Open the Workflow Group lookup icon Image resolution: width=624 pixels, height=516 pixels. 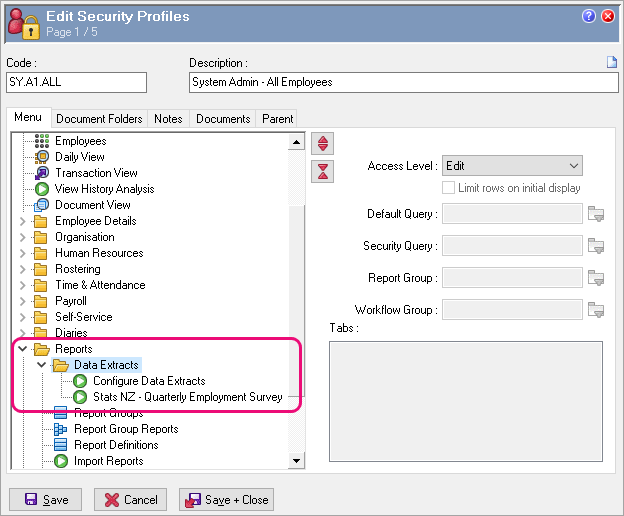tap(597, 310)
